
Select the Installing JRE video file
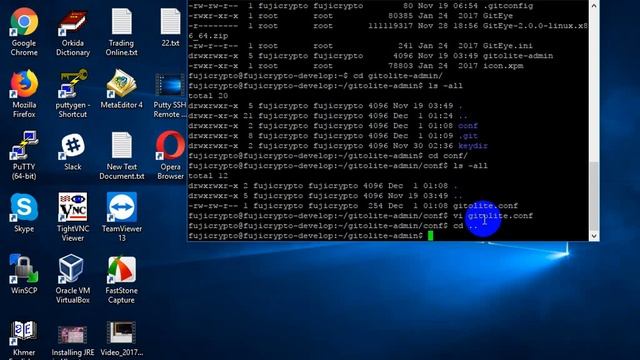click(73, 341)
